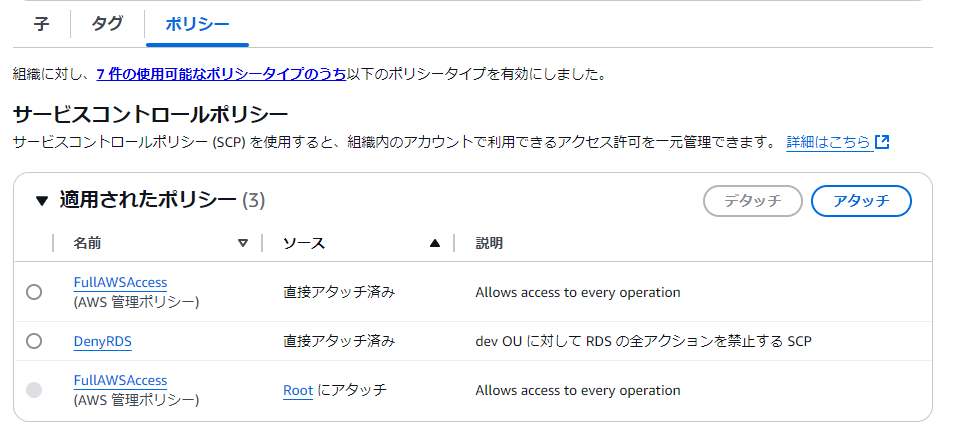Click the sort arrow in 名前 column
Image resolution: width=978 pixels, height=430 pixels.
[x=243, y=243]
